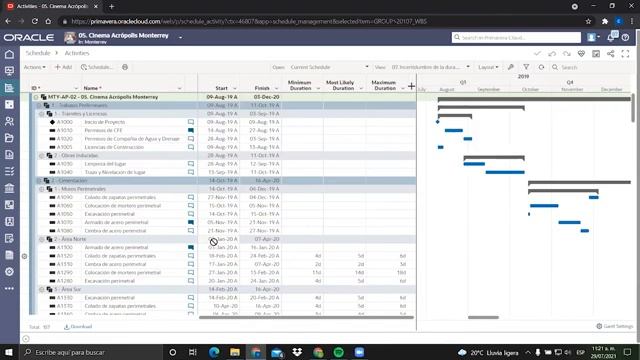The height and width of the screenshot is (360, 640).
Task: Open the Start column header menu arrow
Action: (235, 89)
